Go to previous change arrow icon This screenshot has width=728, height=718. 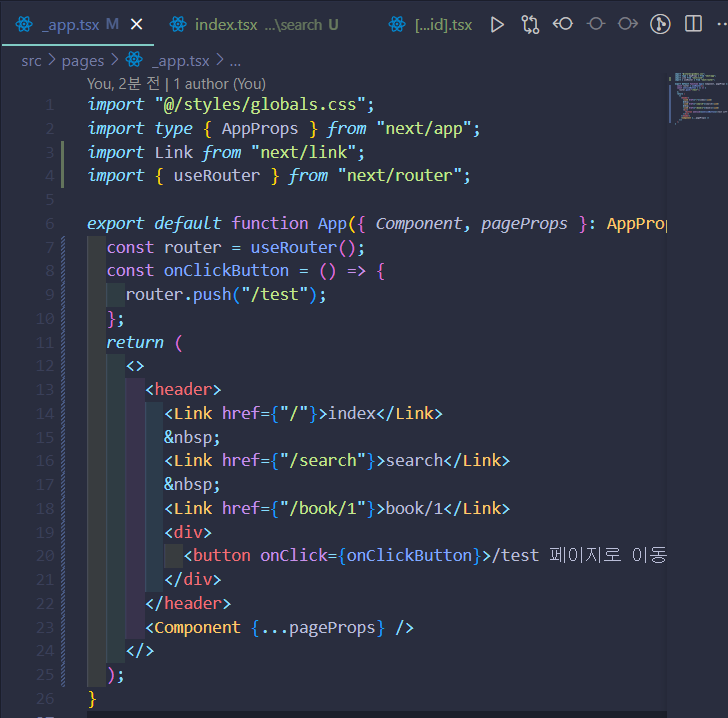[563, 24]
